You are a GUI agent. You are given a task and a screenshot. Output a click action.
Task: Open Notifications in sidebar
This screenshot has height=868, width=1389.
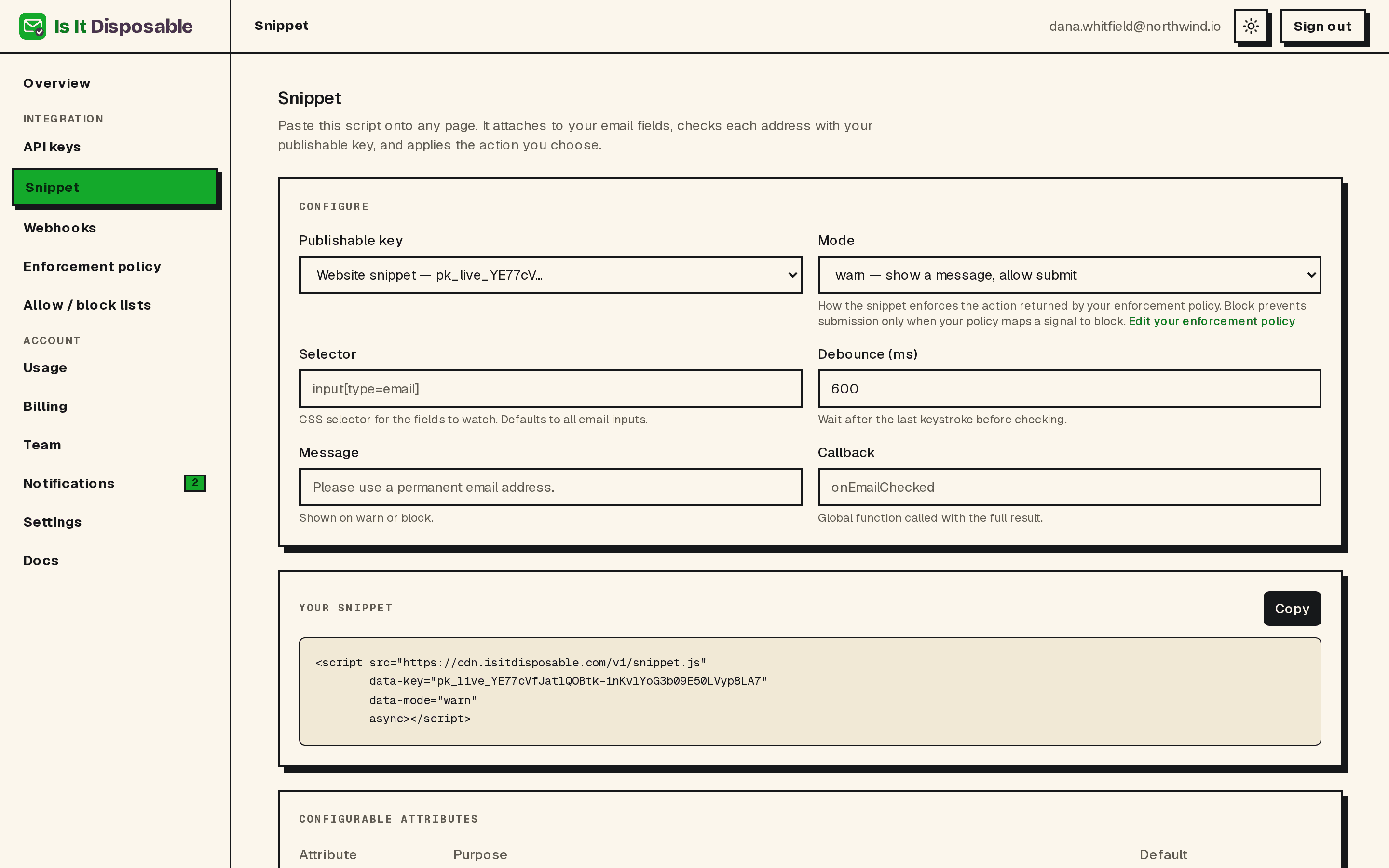point(69,483)
